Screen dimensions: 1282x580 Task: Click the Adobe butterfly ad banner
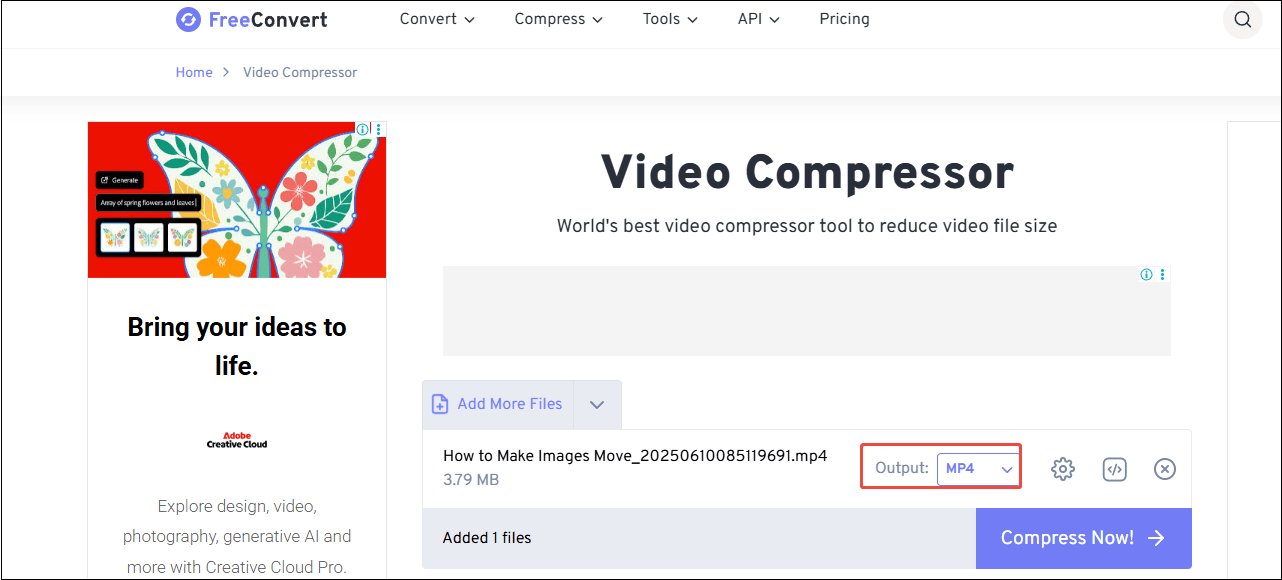pos(236,199)
